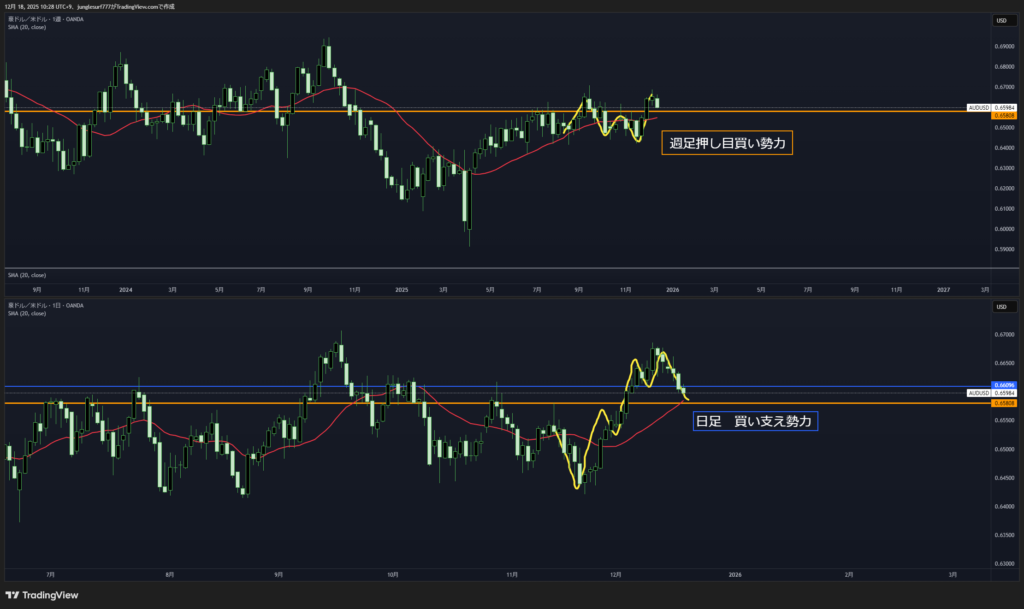This screenshot has width=1024, height=609.
Task: Select the 週足押し目買い勢力 text annotation
Action: click(x=727, y=144)
